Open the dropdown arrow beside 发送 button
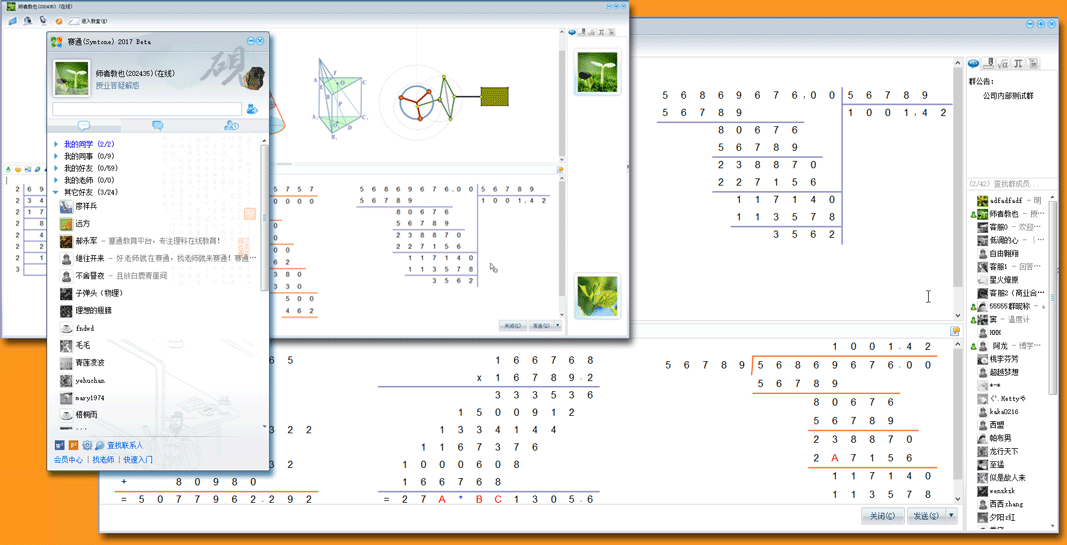This screenshot has width=1067, height=545. click(x=951, y=516)
